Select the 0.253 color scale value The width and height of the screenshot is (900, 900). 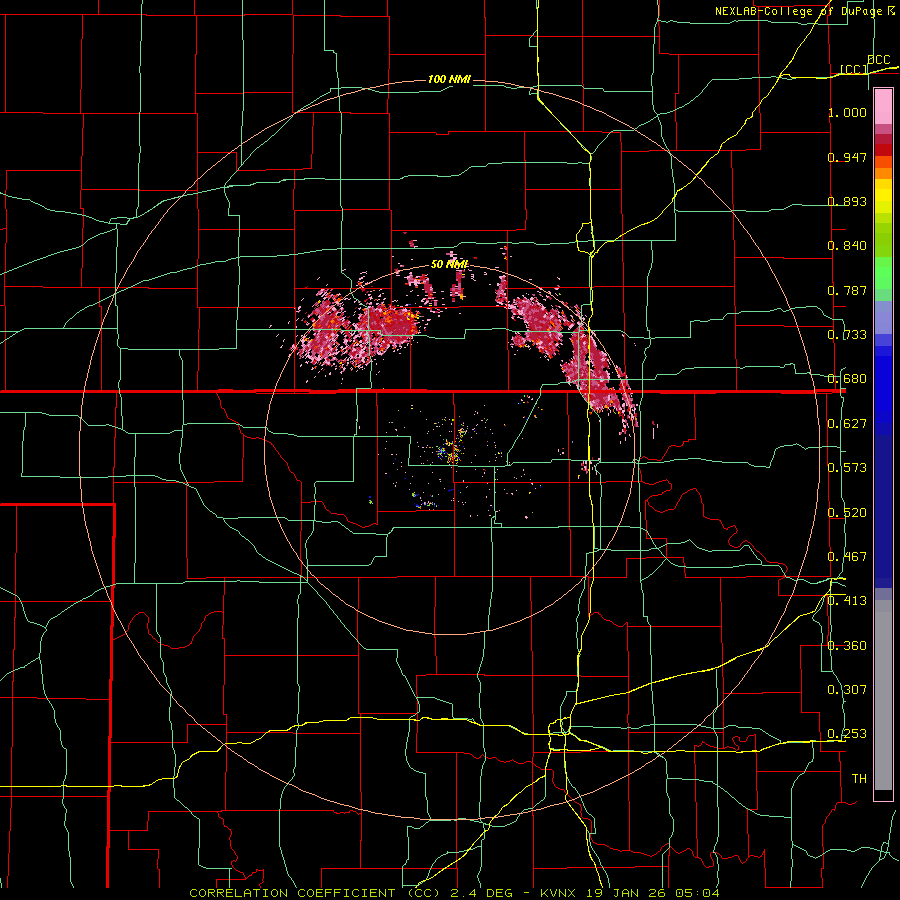coord(847,734)
